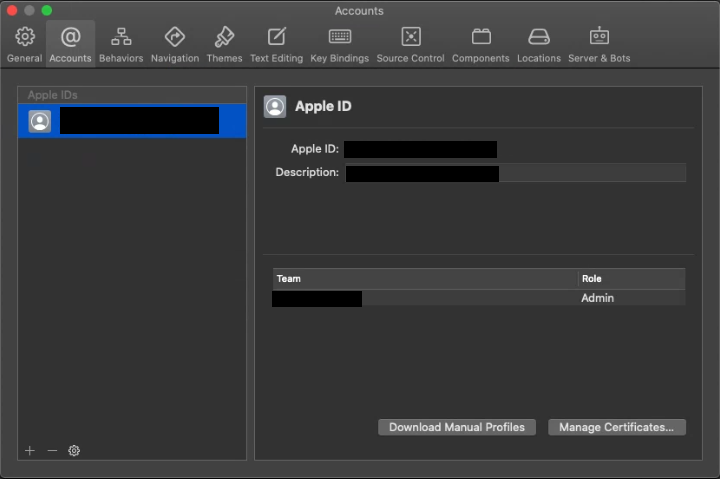Close the Accounts preferences window
The height and width of the screenshot is (479, 720).
click(12, 10)
